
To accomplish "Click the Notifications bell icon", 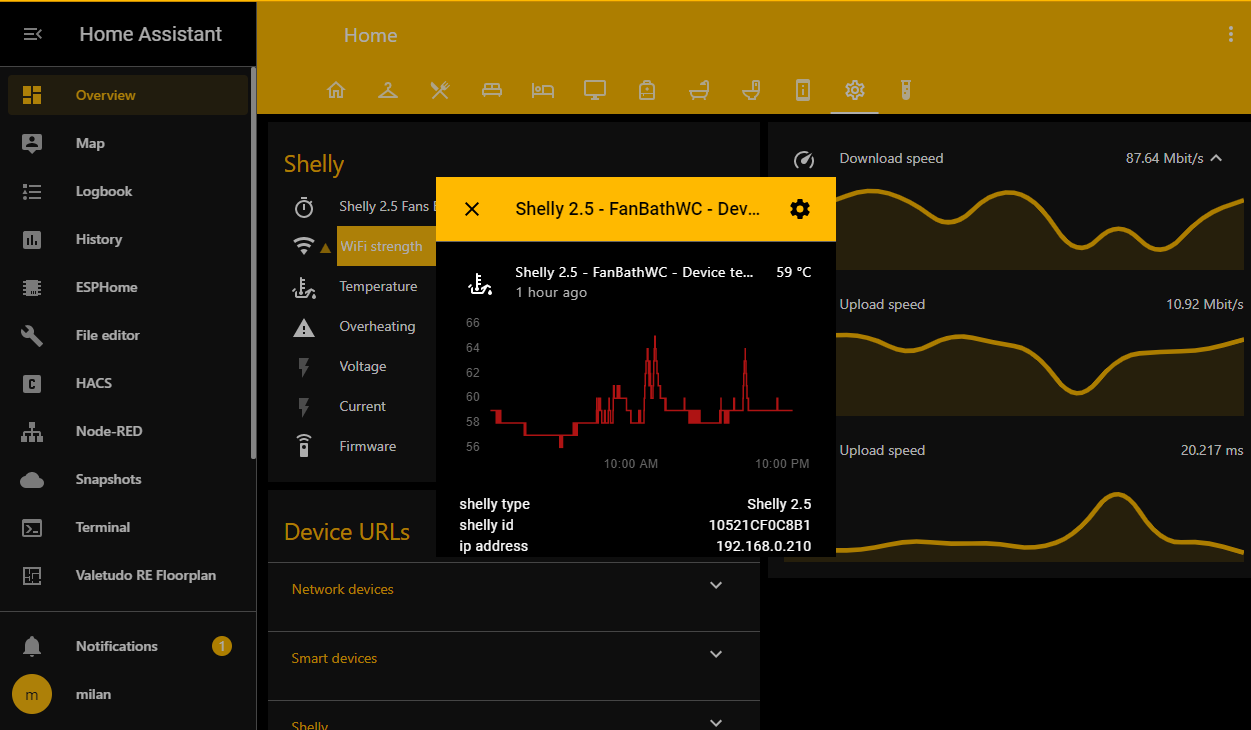I will pyautogui.click(x=32, y=646).
